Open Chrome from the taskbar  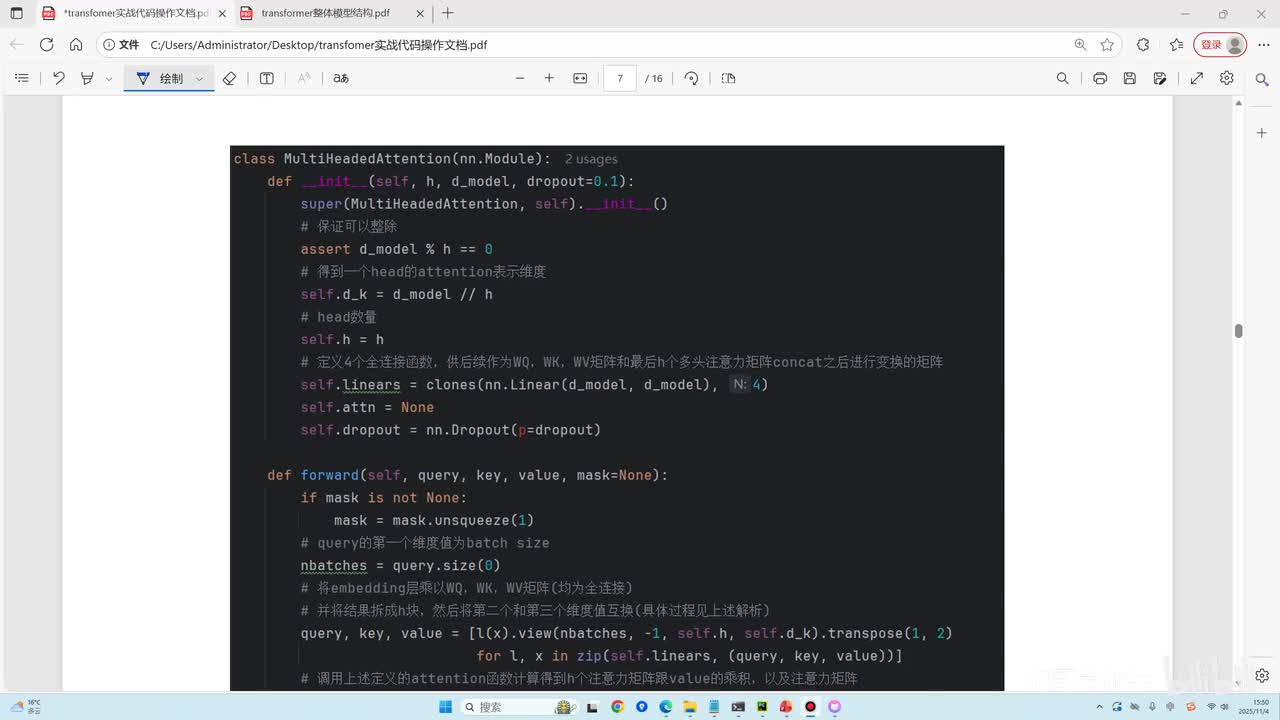point(617,707)
